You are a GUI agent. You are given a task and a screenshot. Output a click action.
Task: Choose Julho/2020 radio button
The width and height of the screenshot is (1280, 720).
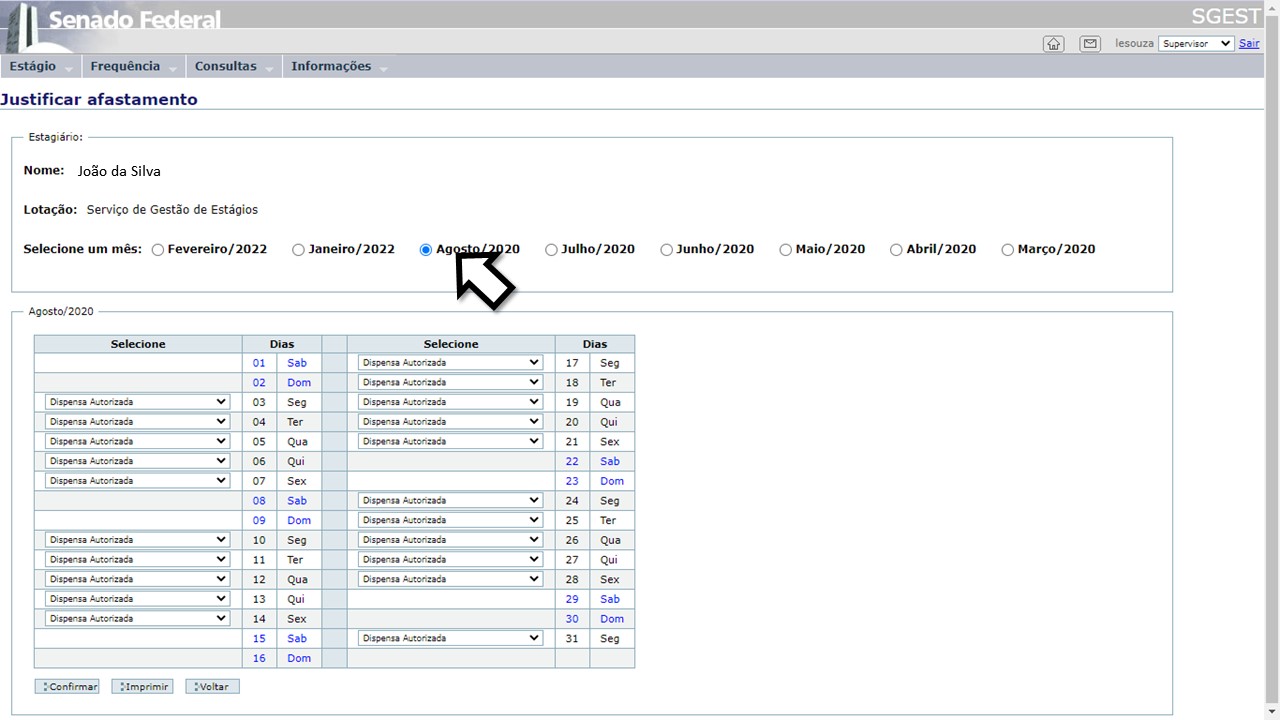tap(551, 250)
